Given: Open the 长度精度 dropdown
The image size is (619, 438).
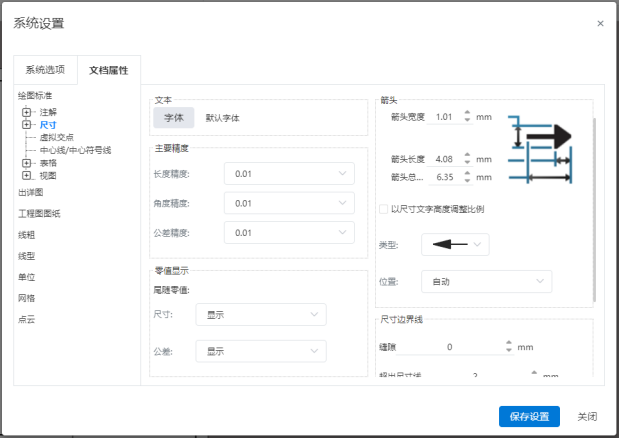Looking at the screenshot, I should coord(289,174).
